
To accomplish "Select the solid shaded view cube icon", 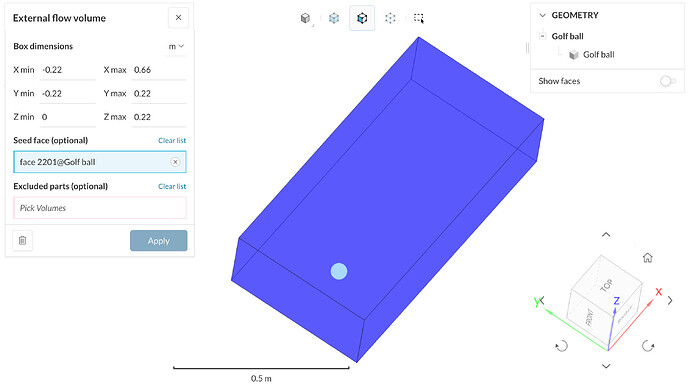I will (x=305, y=18).
